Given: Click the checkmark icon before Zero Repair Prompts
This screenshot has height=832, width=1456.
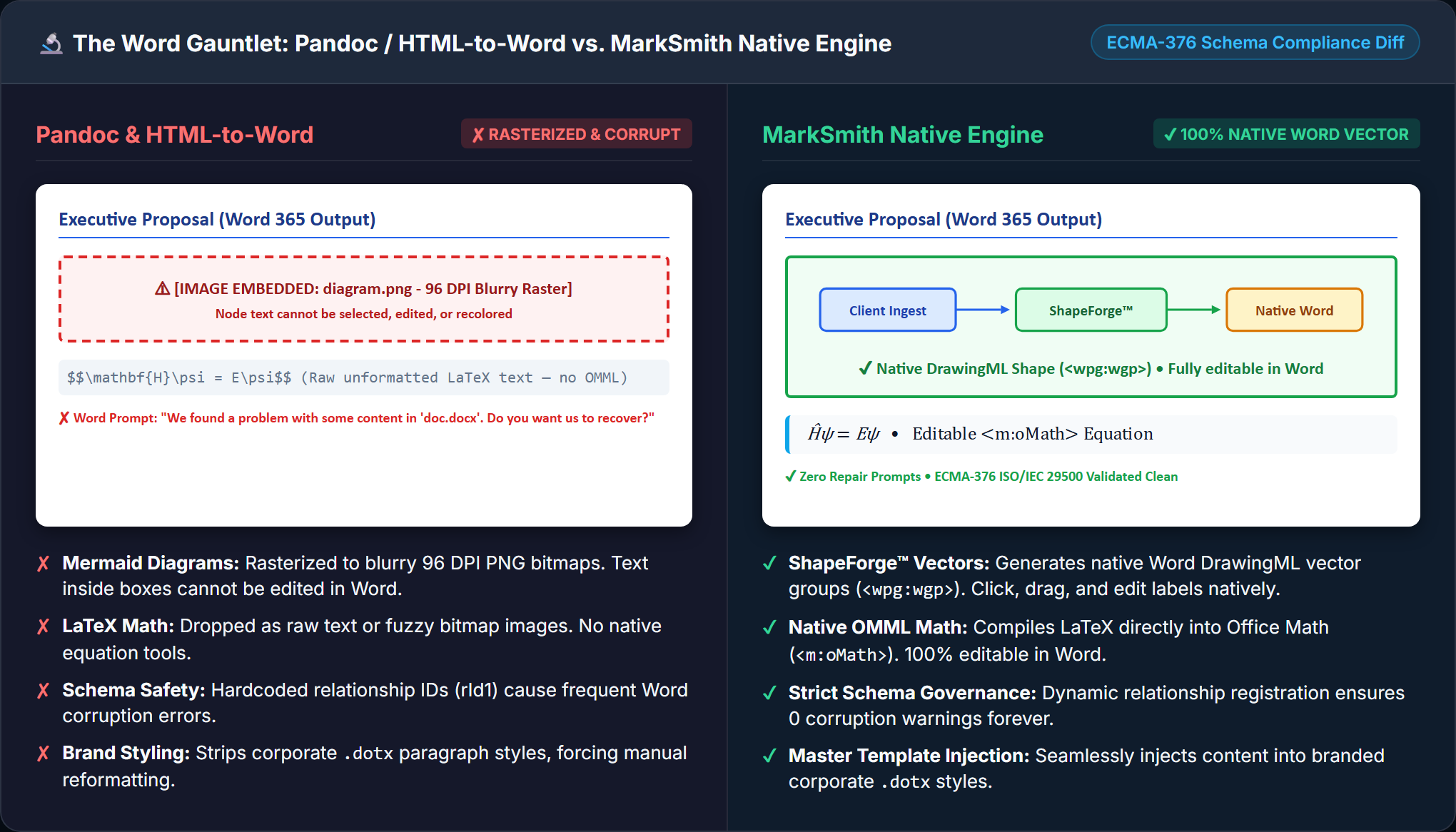Looking at the screenshot, I should click(790, 476).
